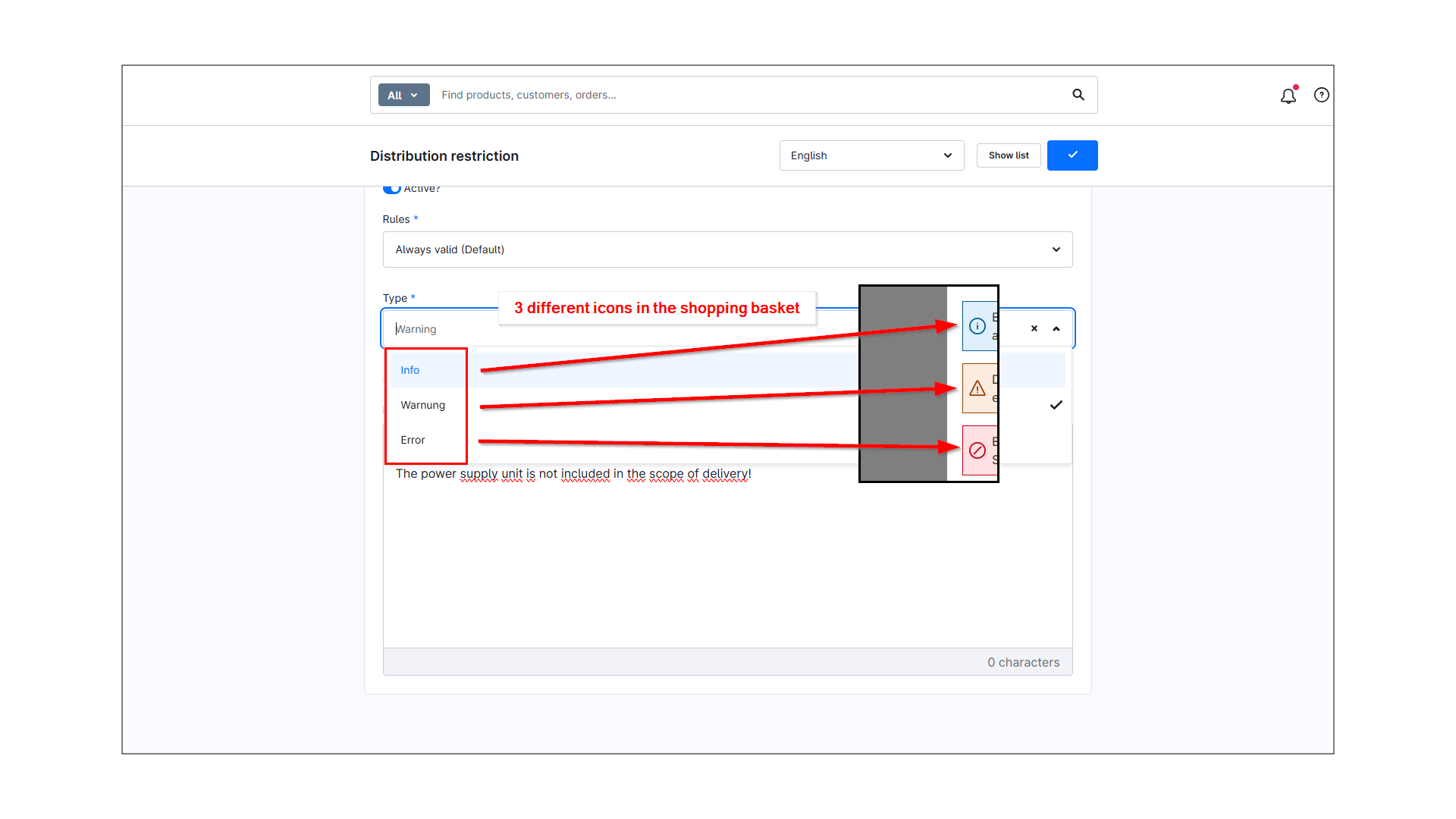Click the Show list button
The image size is (1456, 819).
1009,155
